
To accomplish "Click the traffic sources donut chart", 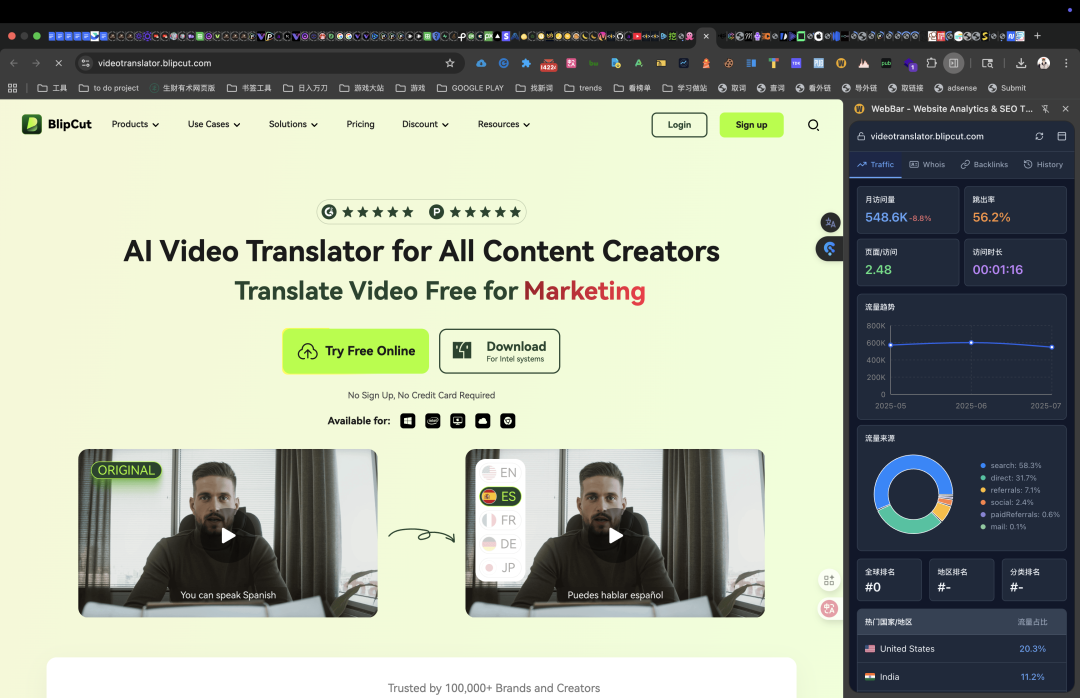I will point(913,494).
